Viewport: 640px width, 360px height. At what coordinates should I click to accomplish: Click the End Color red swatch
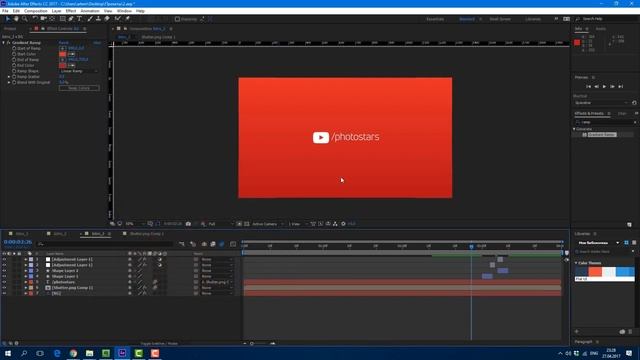62,65
